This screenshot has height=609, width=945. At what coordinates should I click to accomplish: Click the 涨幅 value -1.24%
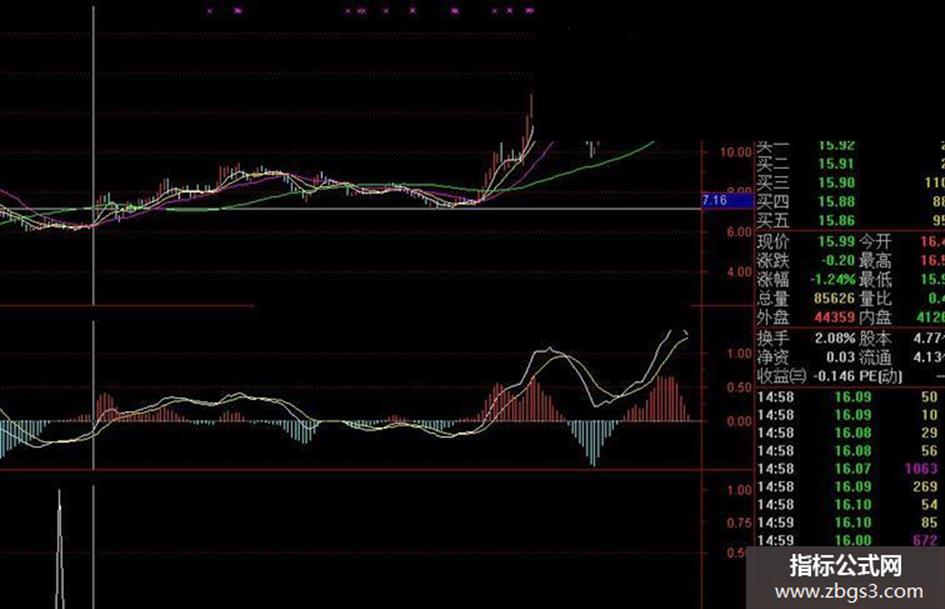pyautogui.click(x=833, y=279)
